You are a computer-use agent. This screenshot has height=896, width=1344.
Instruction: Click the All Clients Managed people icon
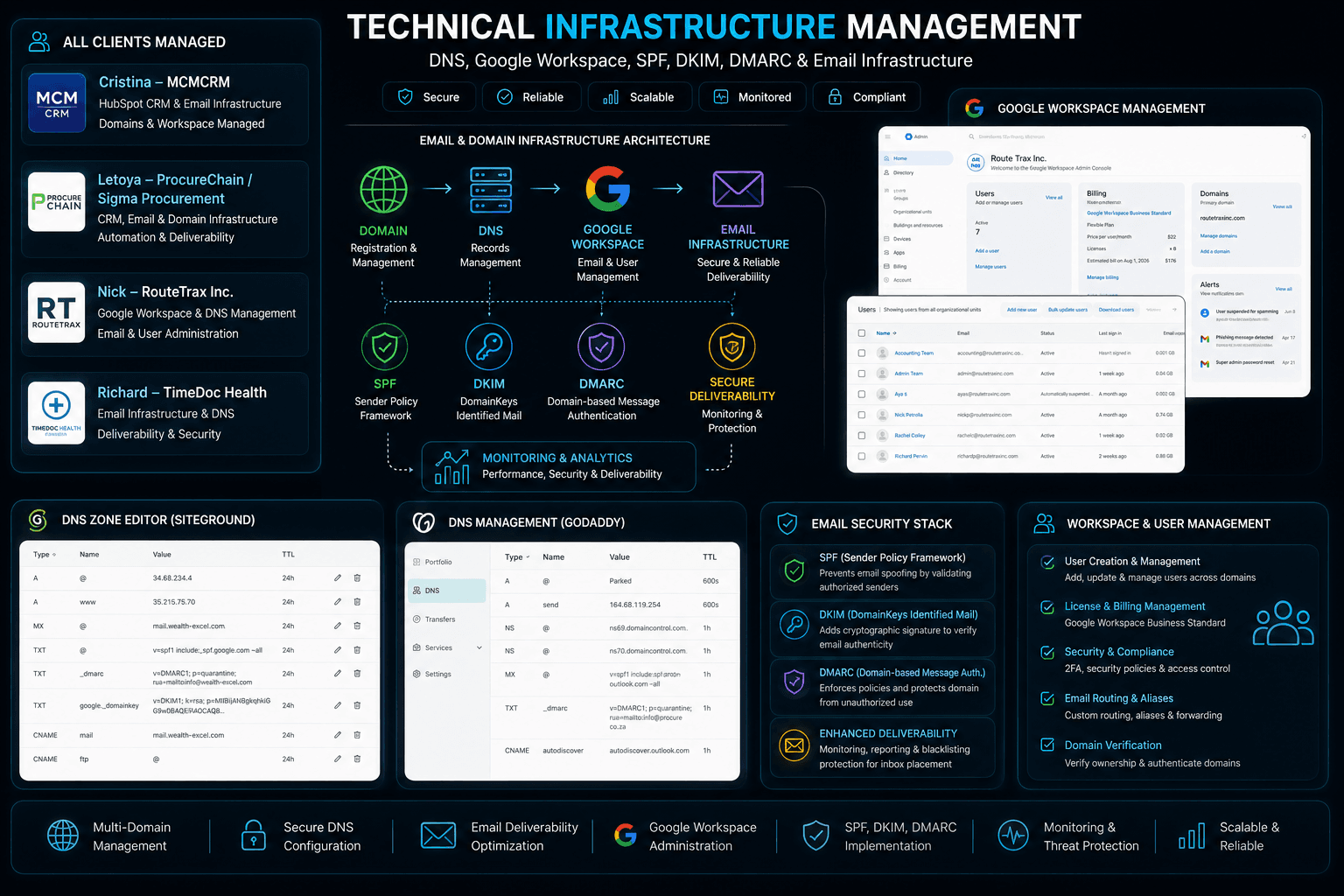click(39, 41)
